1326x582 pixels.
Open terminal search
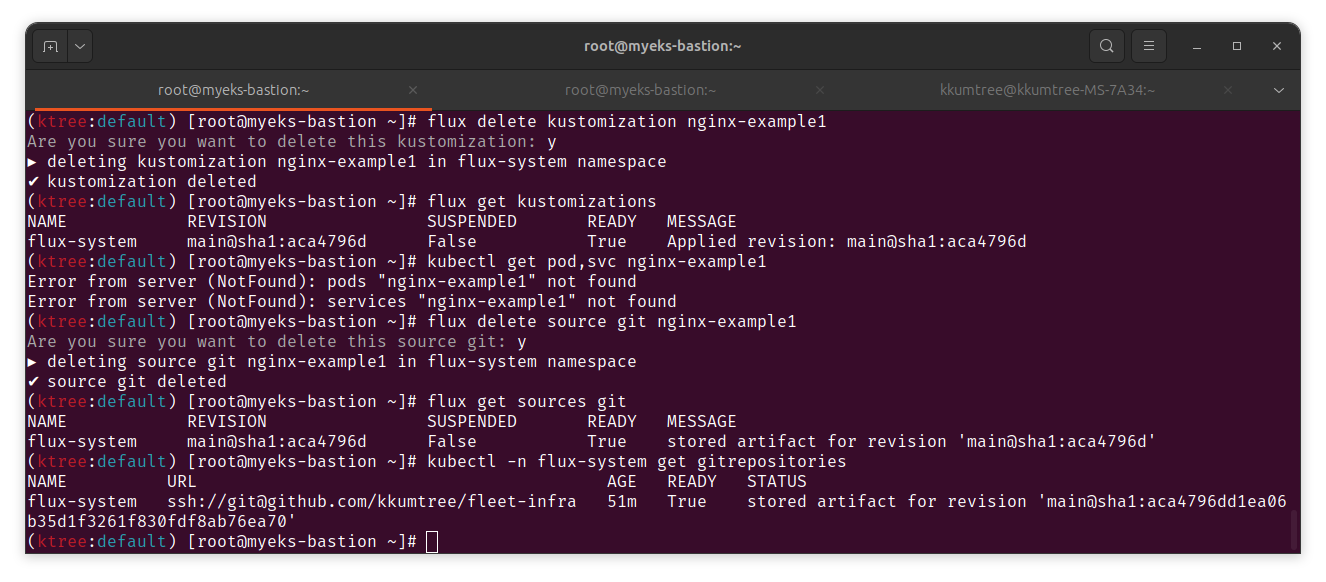[x=1106, y=46]
